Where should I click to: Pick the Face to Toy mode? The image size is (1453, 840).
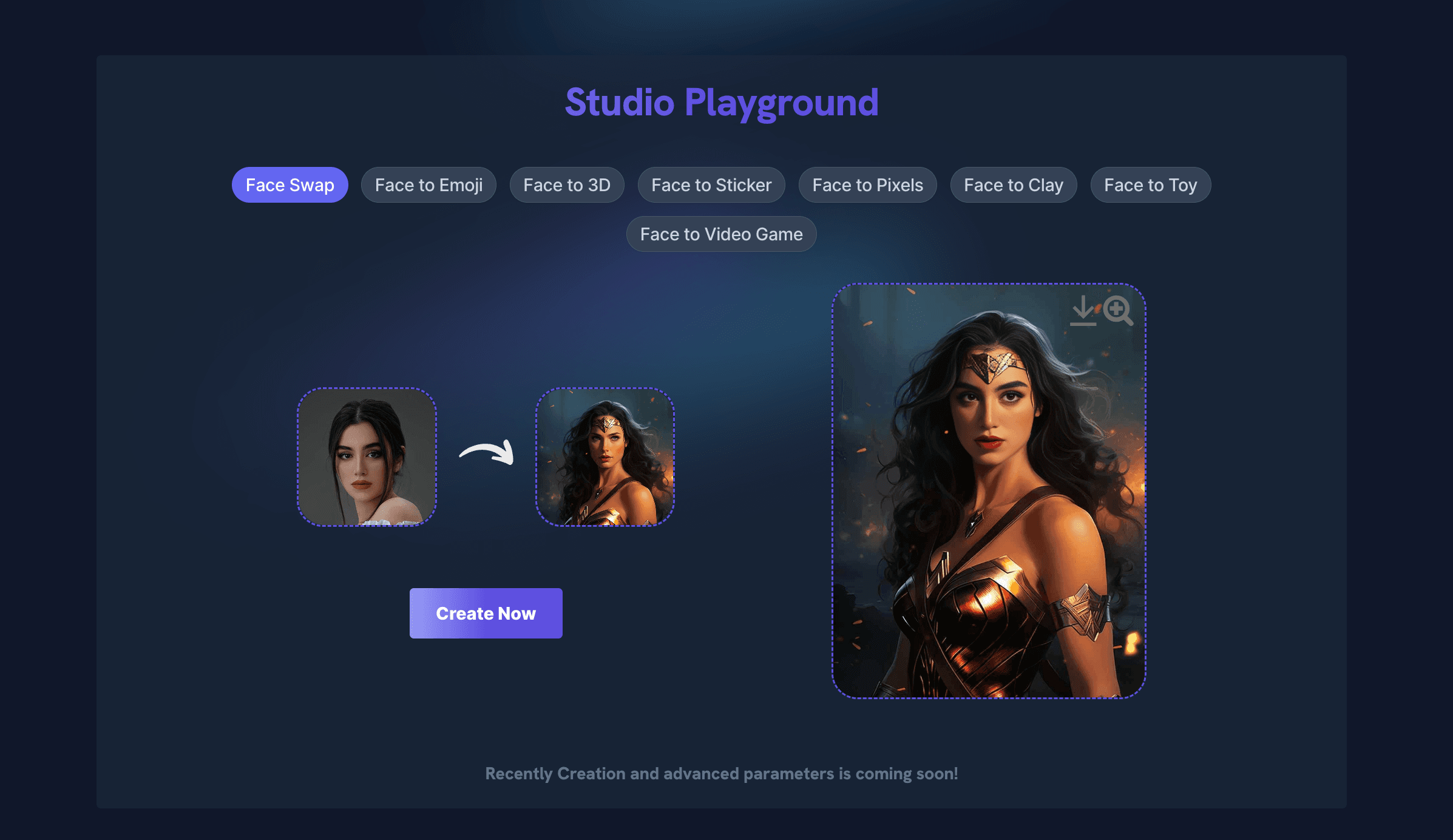(1150, 185)
